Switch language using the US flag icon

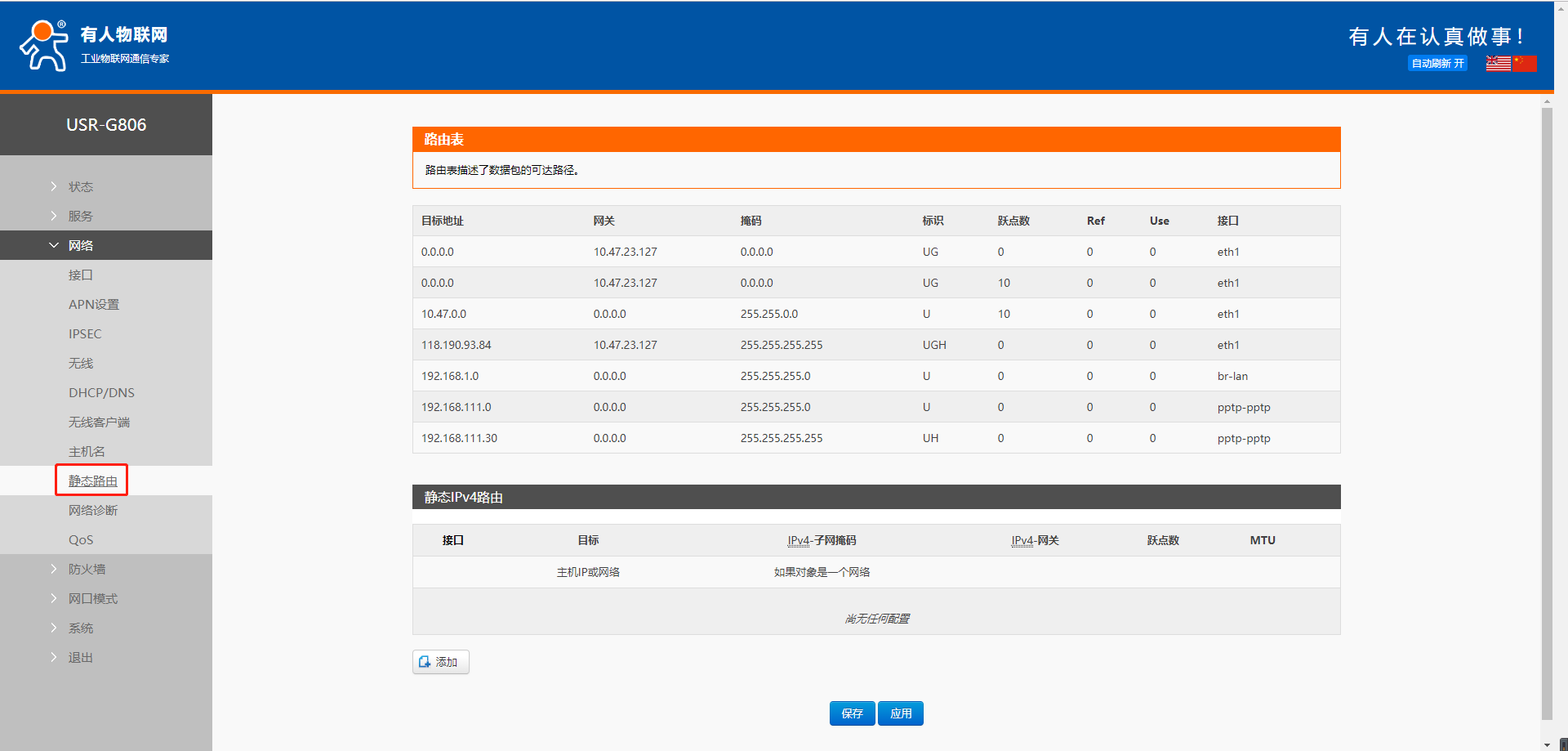pyautogui.click(x=1498, y=64)
